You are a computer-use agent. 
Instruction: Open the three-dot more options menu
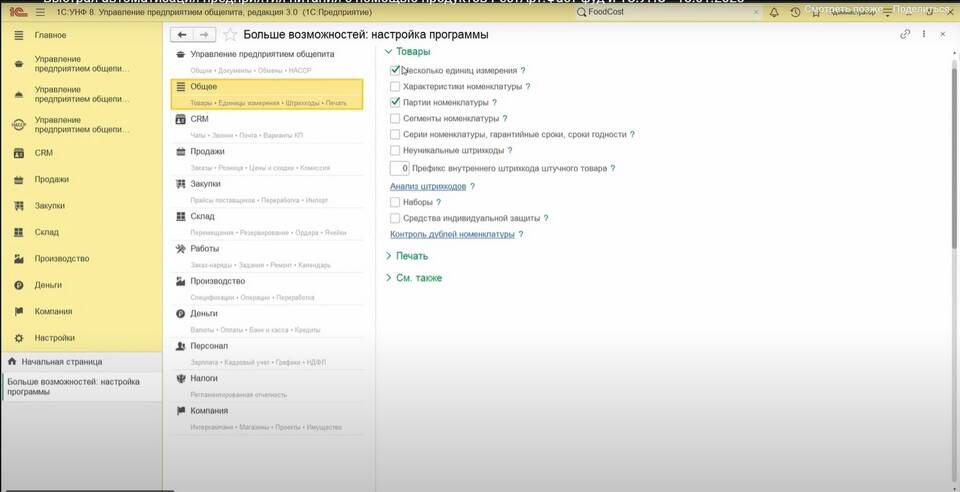click(x=924, y=34)
